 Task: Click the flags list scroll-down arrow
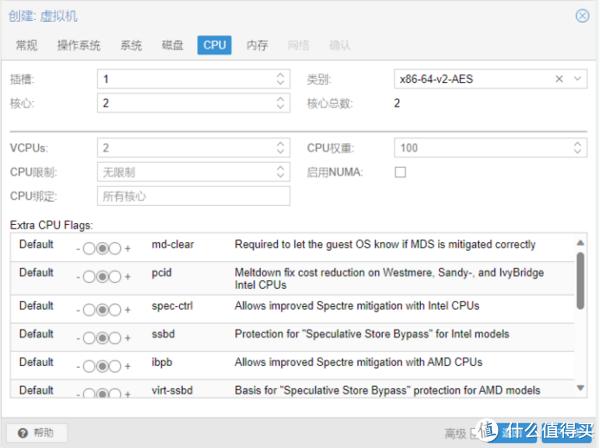pyautogui.click(x=580, y=388)
